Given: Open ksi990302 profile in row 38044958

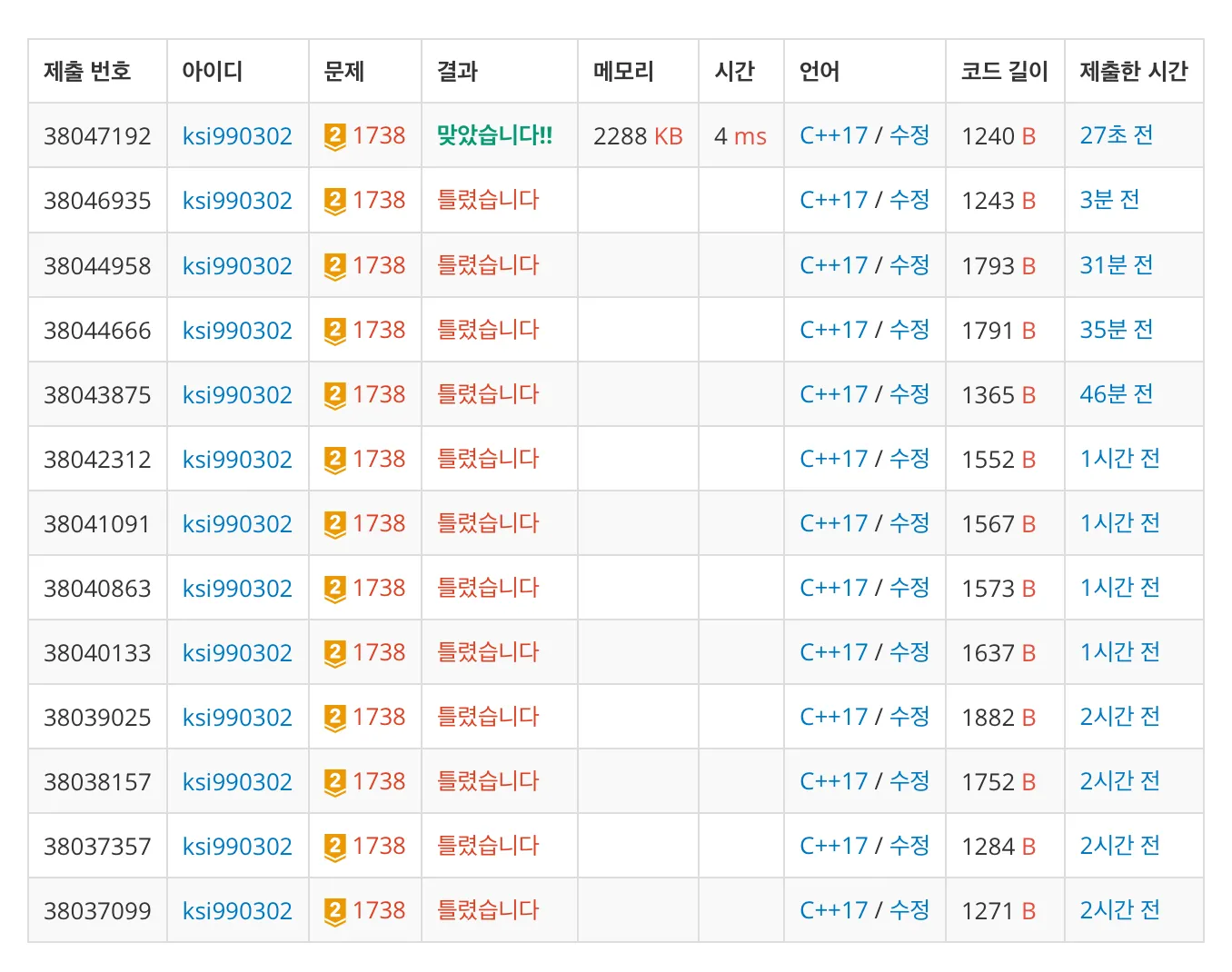Looking at the screenshot, I should coord(237,266).
